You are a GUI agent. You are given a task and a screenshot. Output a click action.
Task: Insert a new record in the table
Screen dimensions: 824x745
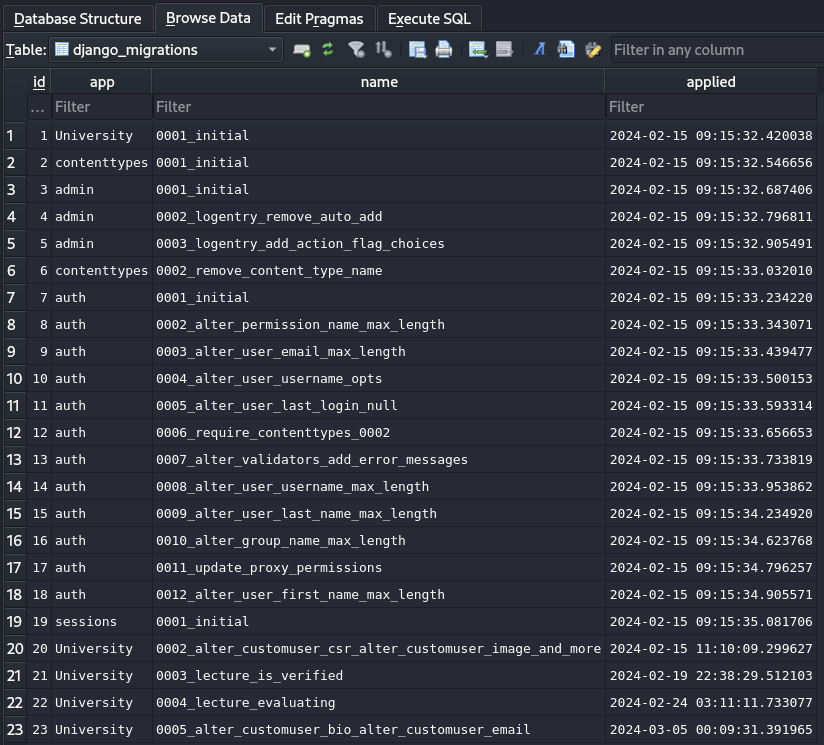[x=478, y=50]
